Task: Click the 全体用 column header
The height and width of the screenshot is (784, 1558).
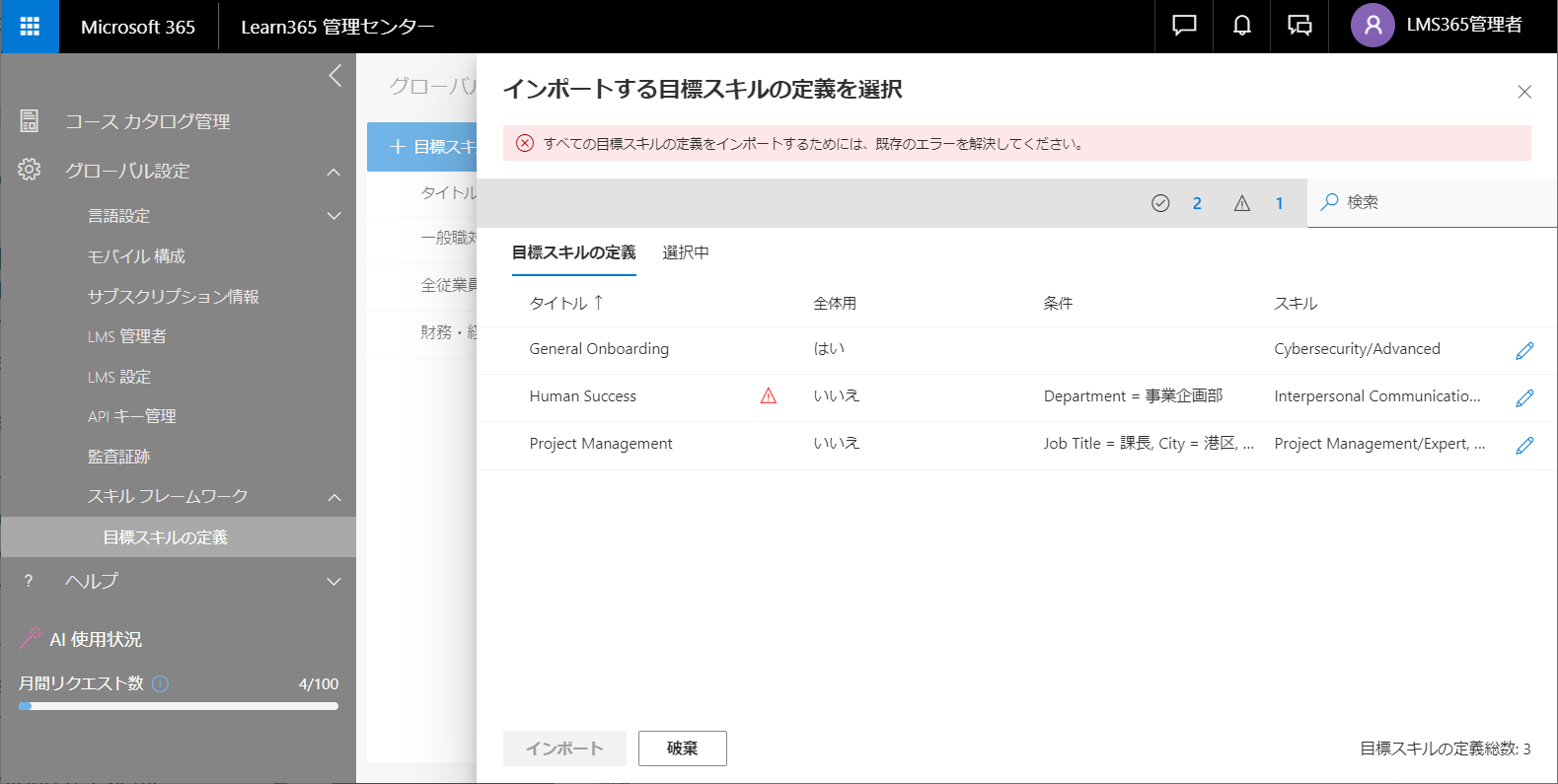Action: point(834,304)
